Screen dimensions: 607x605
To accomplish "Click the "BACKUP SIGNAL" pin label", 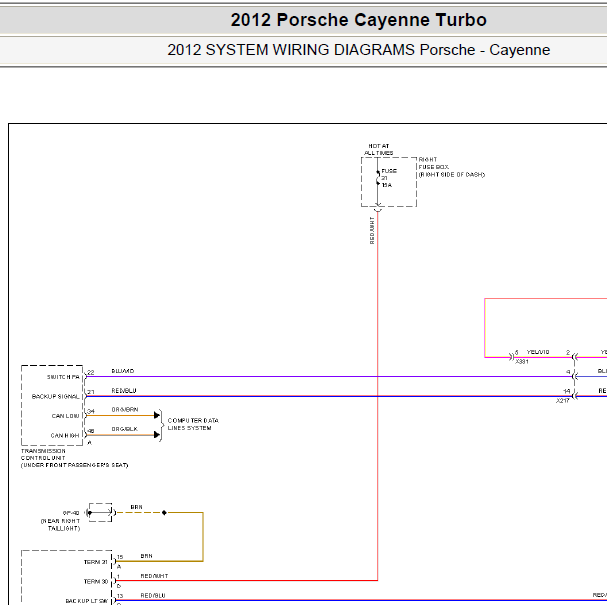I will [55, 396].
